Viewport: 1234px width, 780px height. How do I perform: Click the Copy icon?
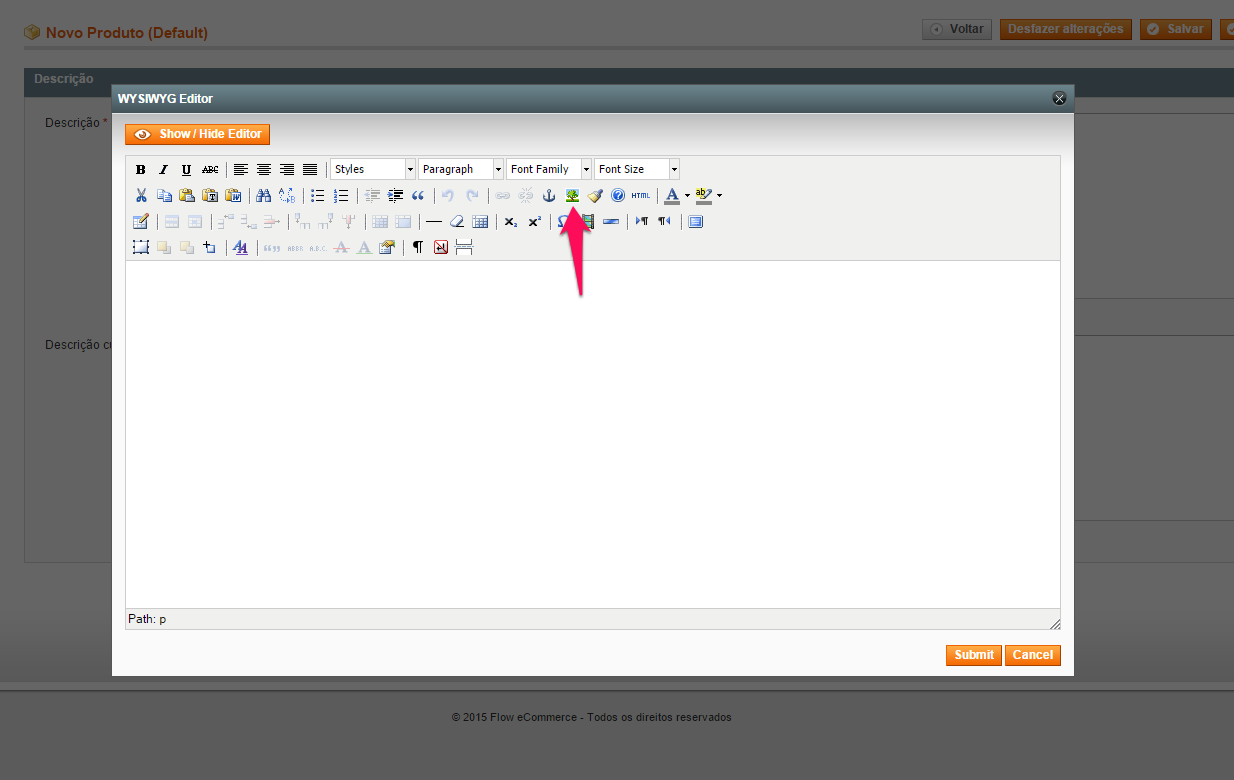pos(164,195)
